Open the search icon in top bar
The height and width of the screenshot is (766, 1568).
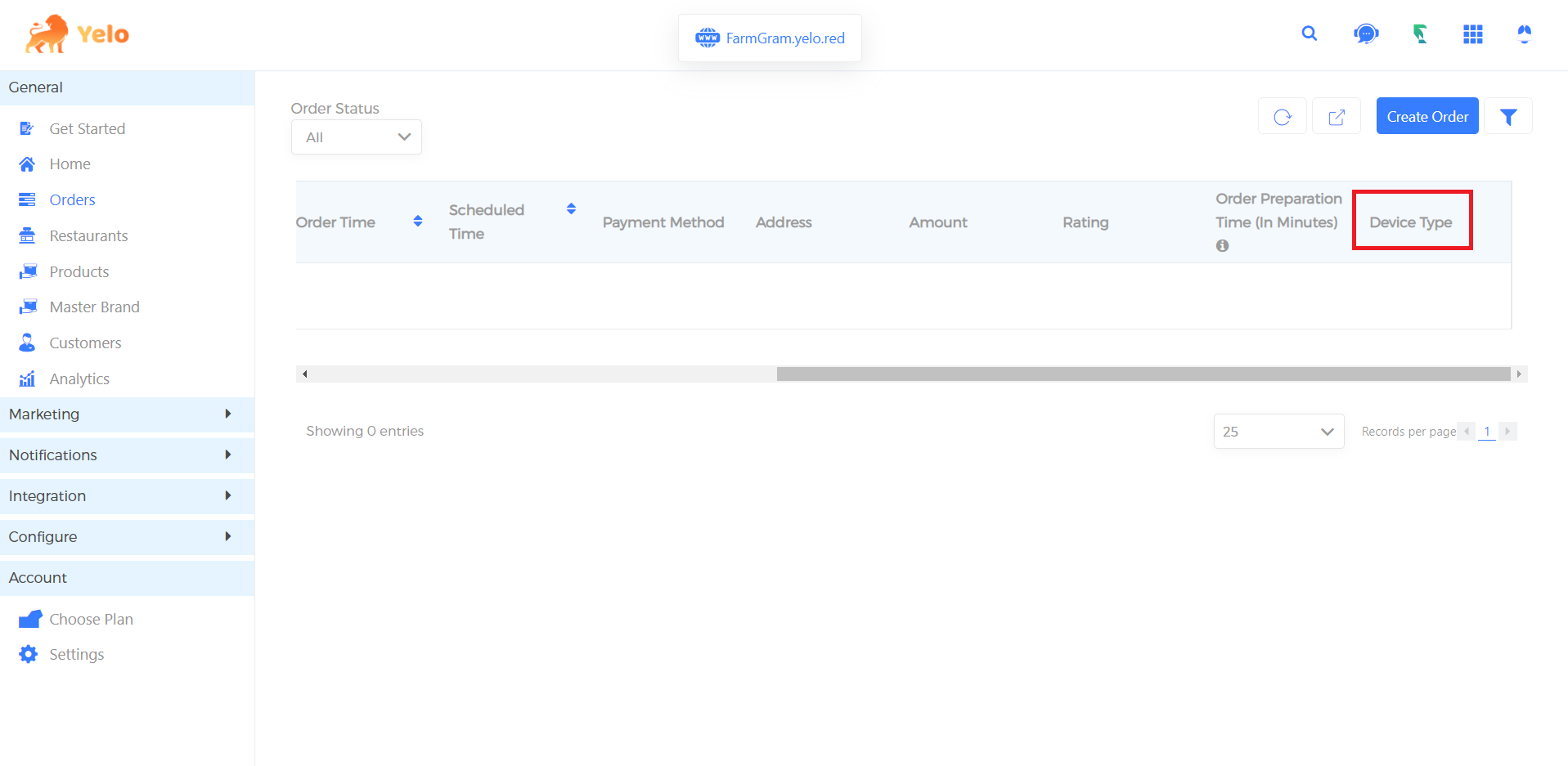click(x=1309, y=34)
